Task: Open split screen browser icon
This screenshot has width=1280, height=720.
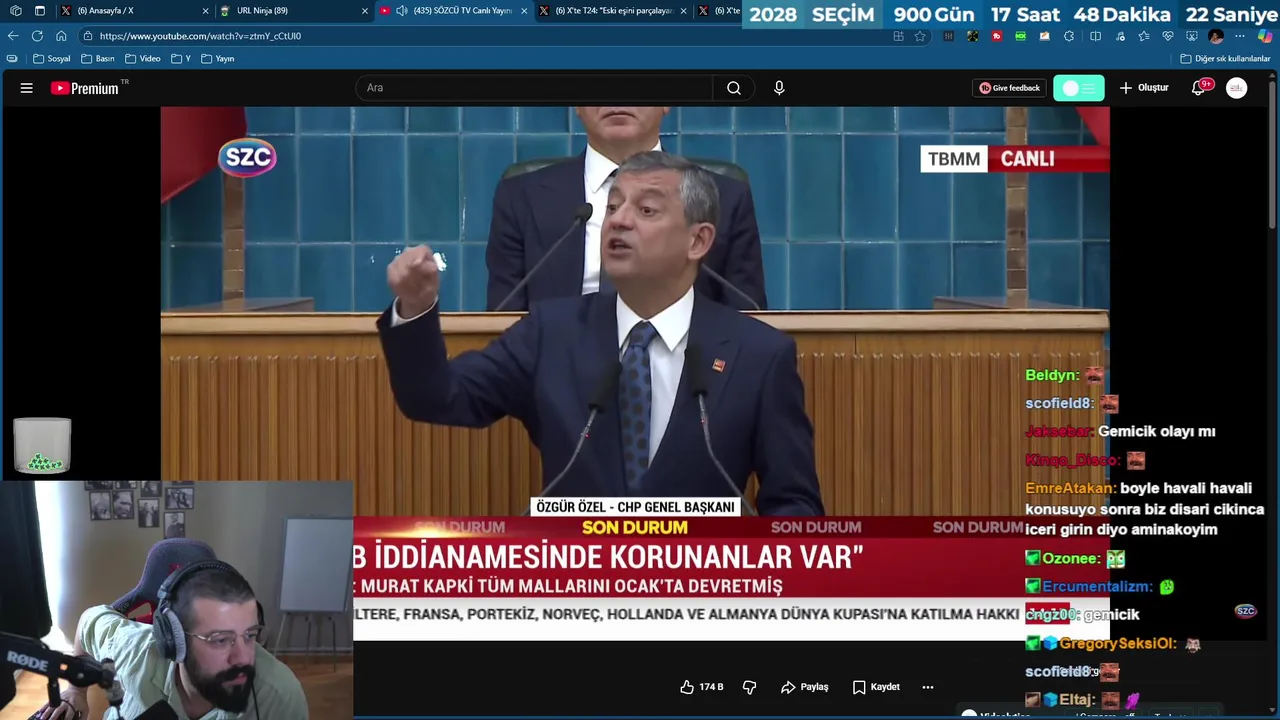Action: (1095, 36)
